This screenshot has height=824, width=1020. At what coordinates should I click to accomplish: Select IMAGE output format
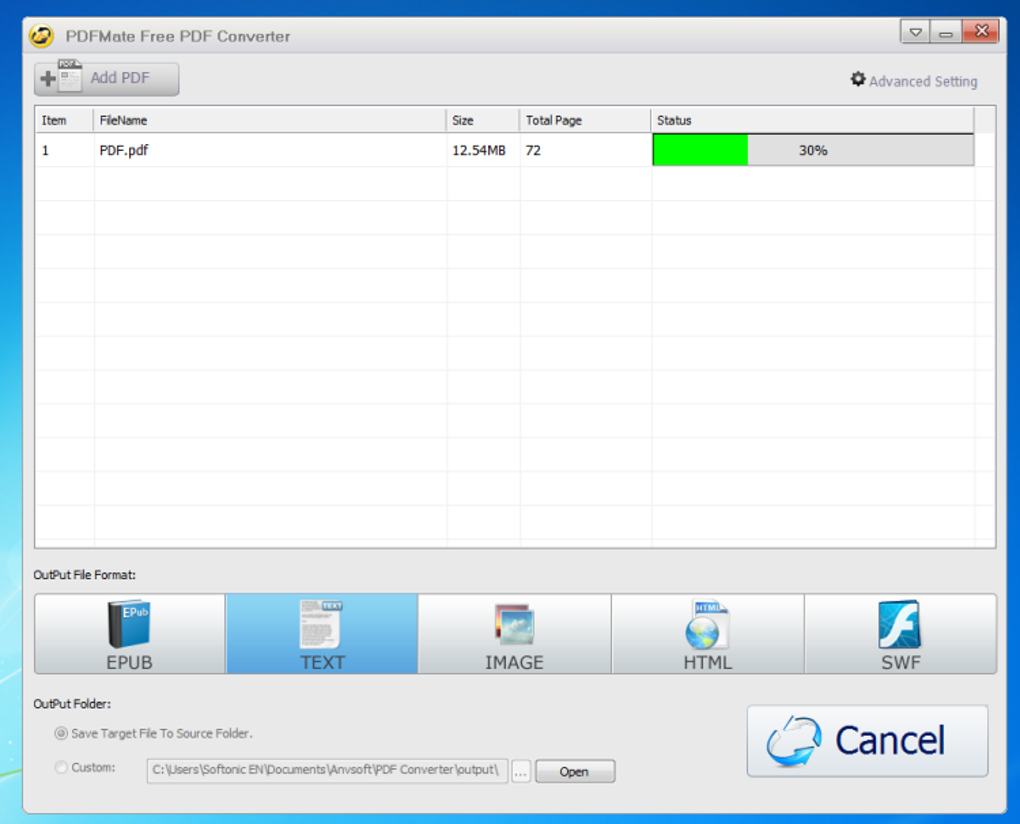[514, 633]
